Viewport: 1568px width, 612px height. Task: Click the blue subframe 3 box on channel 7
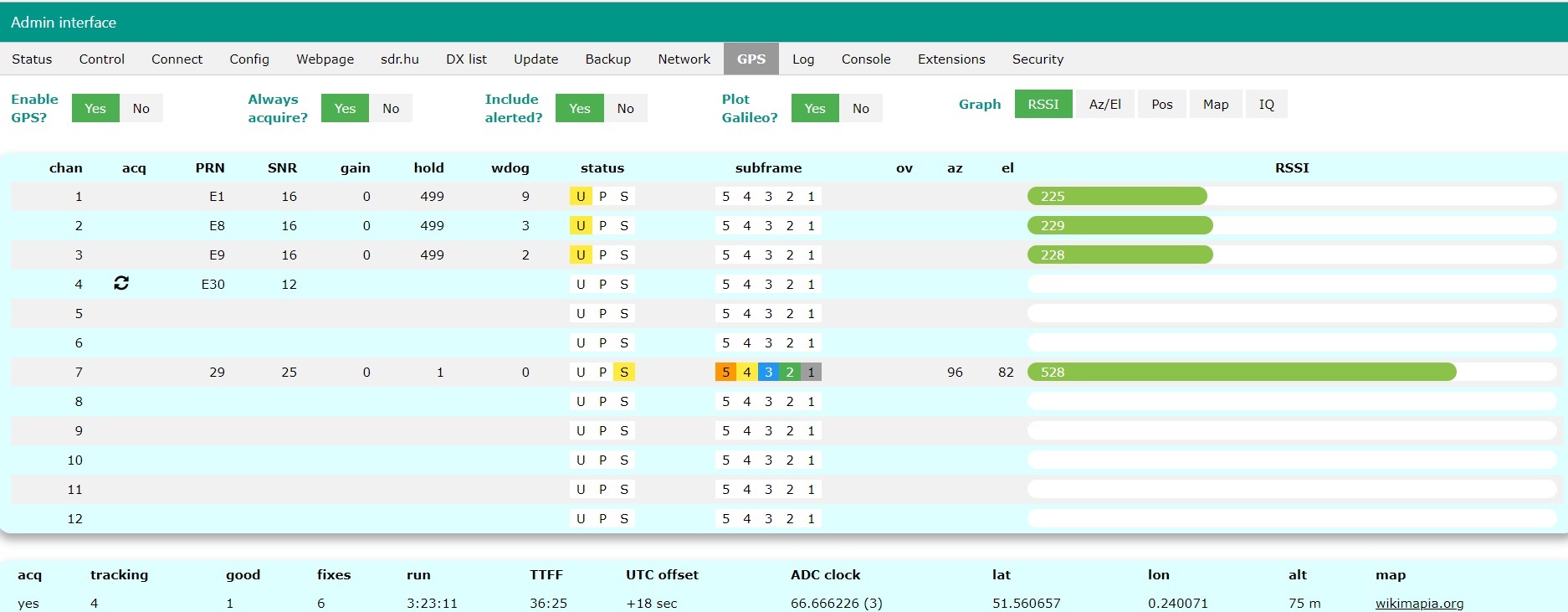pyautogui.click(x=768, y=373)
